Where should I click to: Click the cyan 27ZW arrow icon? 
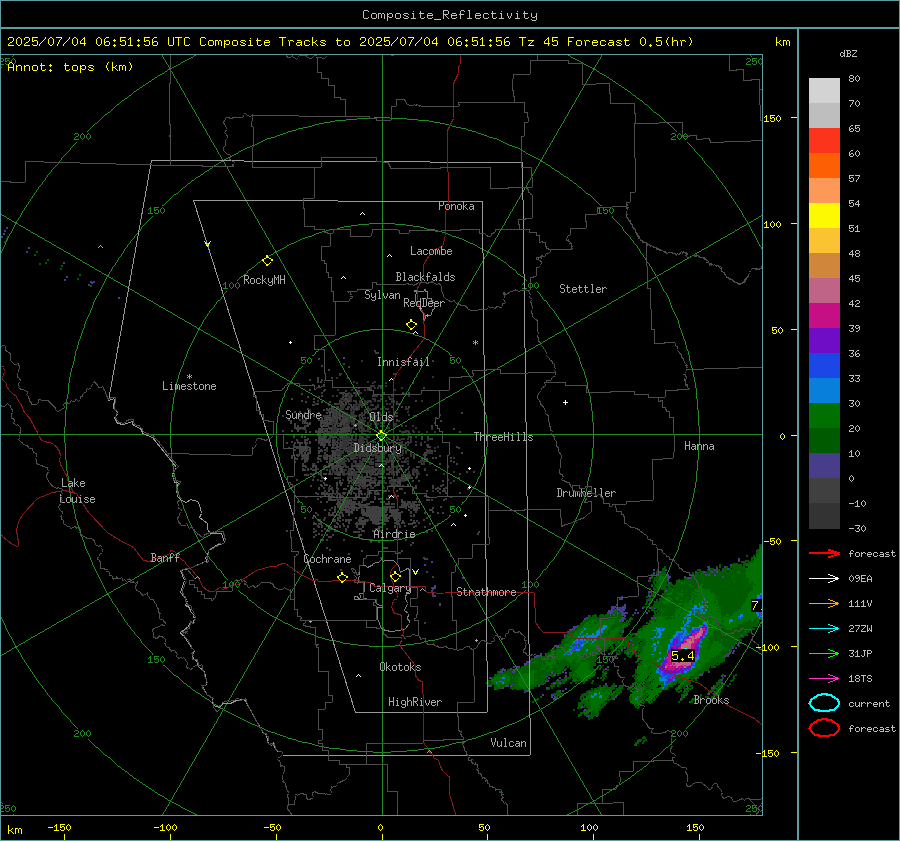coord(824,629)
